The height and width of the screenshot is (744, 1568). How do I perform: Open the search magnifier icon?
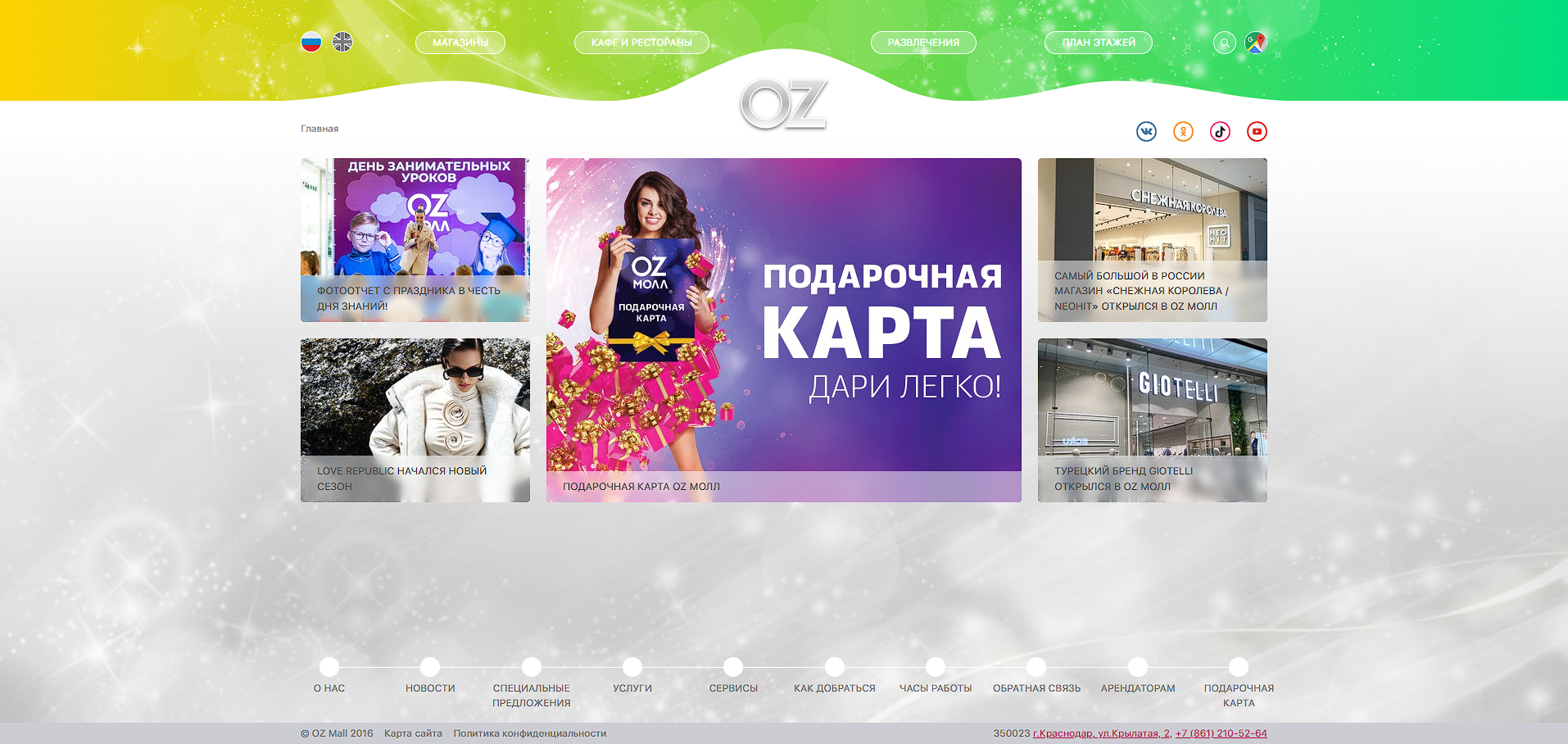1225,43
